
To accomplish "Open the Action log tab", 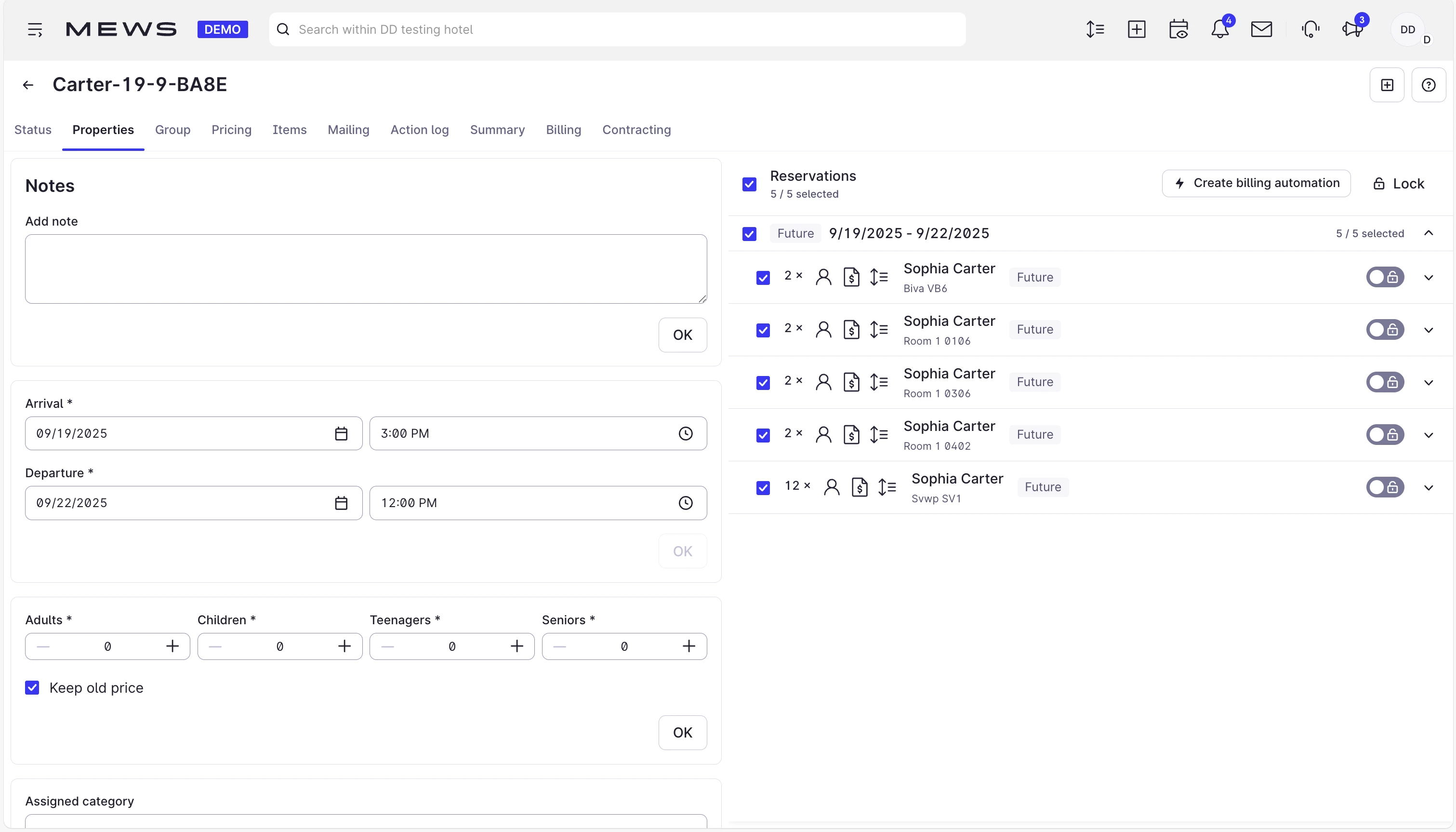I will (420, 130).
